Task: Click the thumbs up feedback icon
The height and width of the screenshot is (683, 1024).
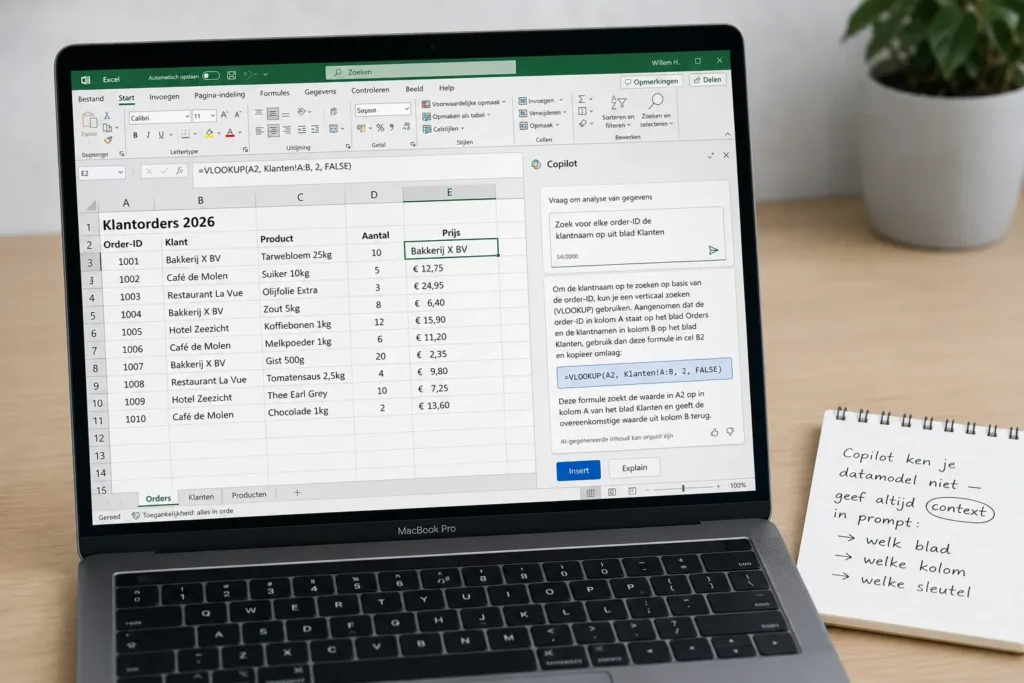Action: [714, 432]
